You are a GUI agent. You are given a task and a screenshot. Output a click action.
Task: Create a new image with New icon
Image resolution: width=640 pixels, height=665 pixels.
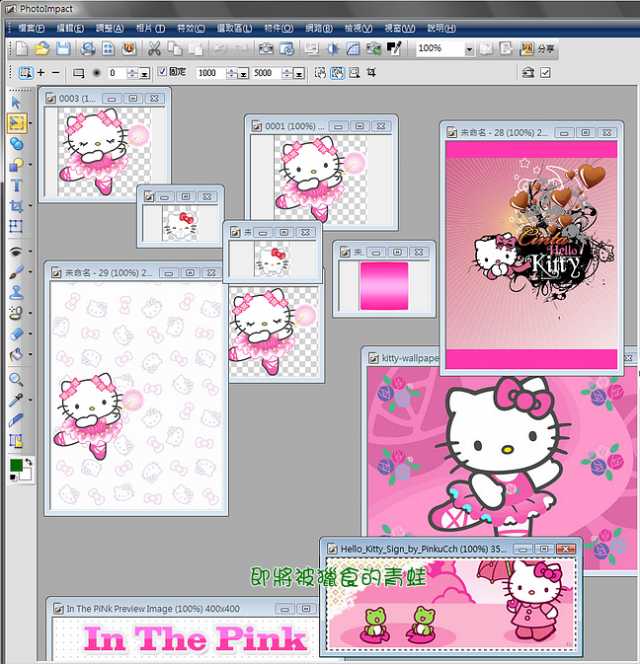pyautogui.click(x=22, y=49)
